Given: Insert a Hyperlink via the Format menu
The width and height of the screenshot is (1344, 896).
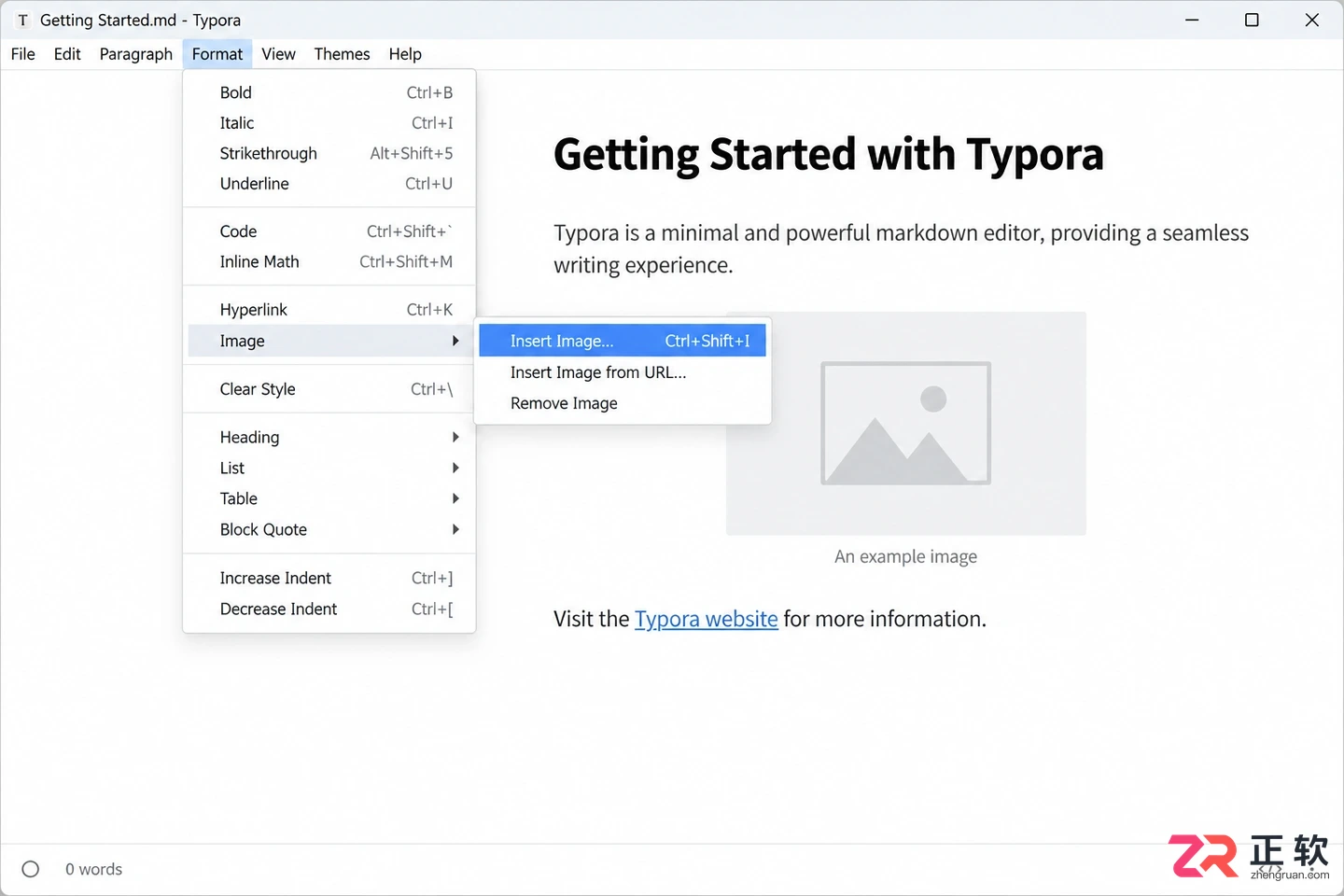Looking at the screenshot, I should click(x=329, y=310).
